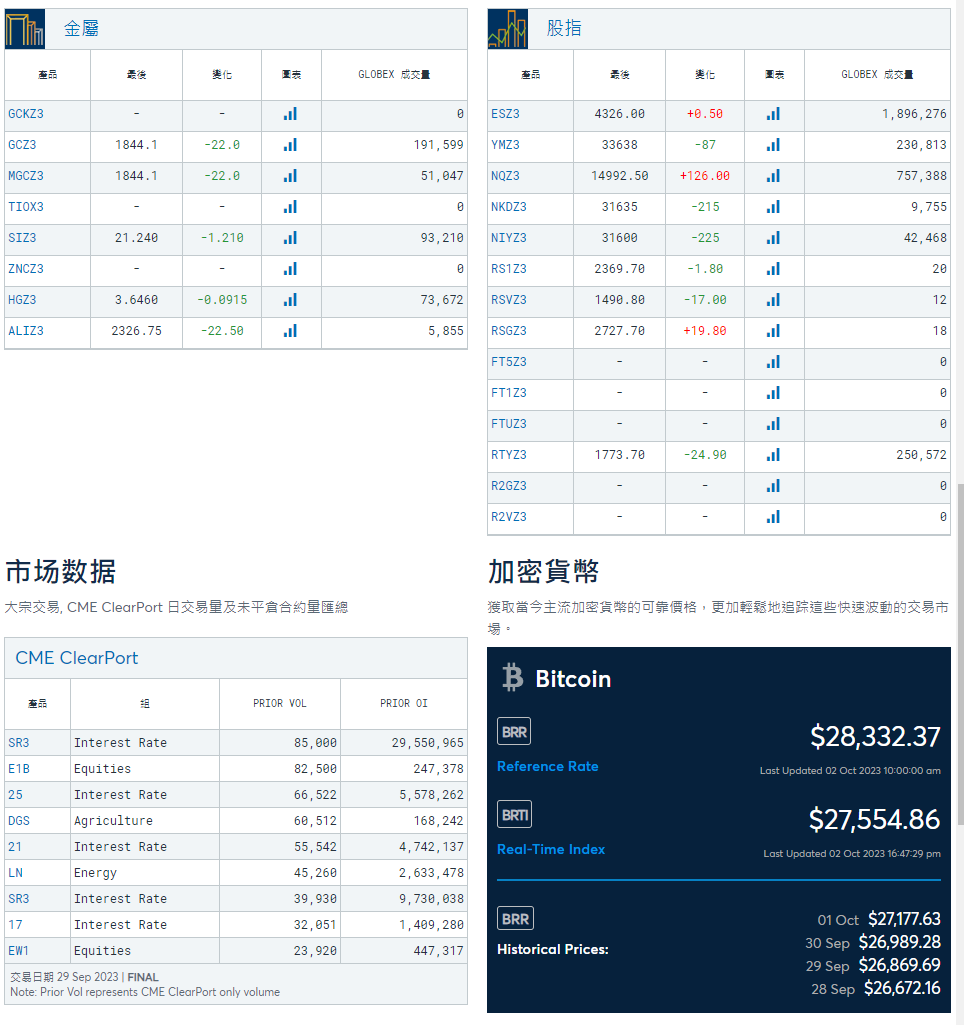Open chart icon for ZNCZ3 row
The height and width of the screenshot is (1025, 964).
click(290, 269)
